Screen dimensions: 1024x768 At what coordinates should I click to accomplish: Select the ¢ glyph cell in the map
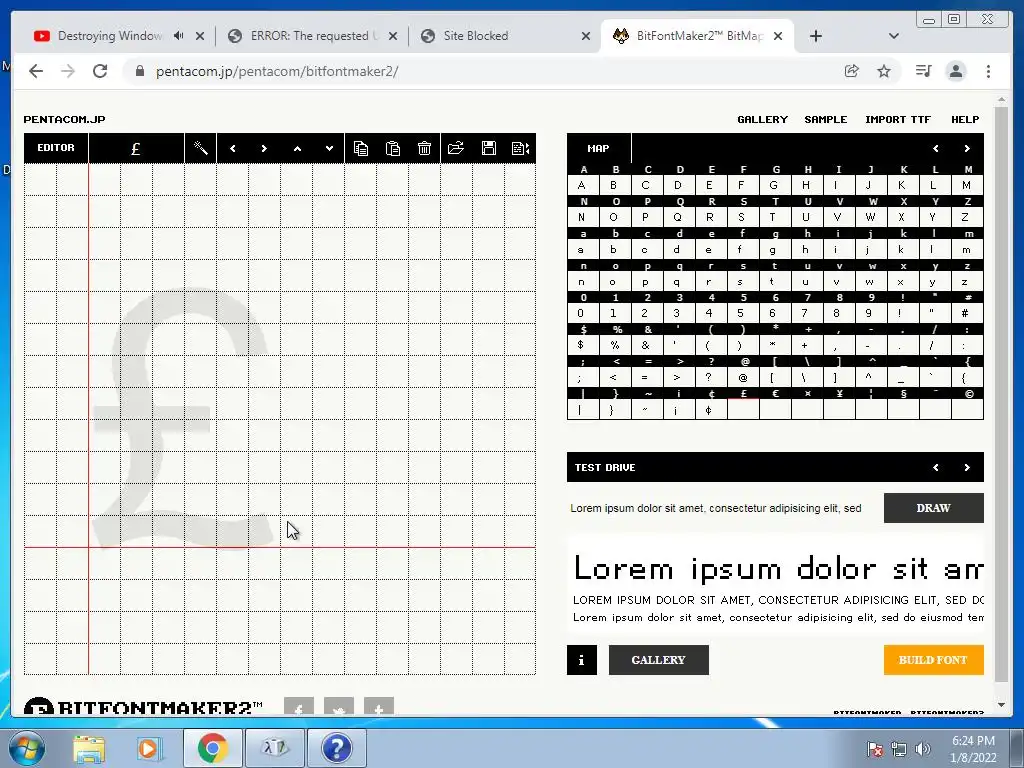click(711, 409)
